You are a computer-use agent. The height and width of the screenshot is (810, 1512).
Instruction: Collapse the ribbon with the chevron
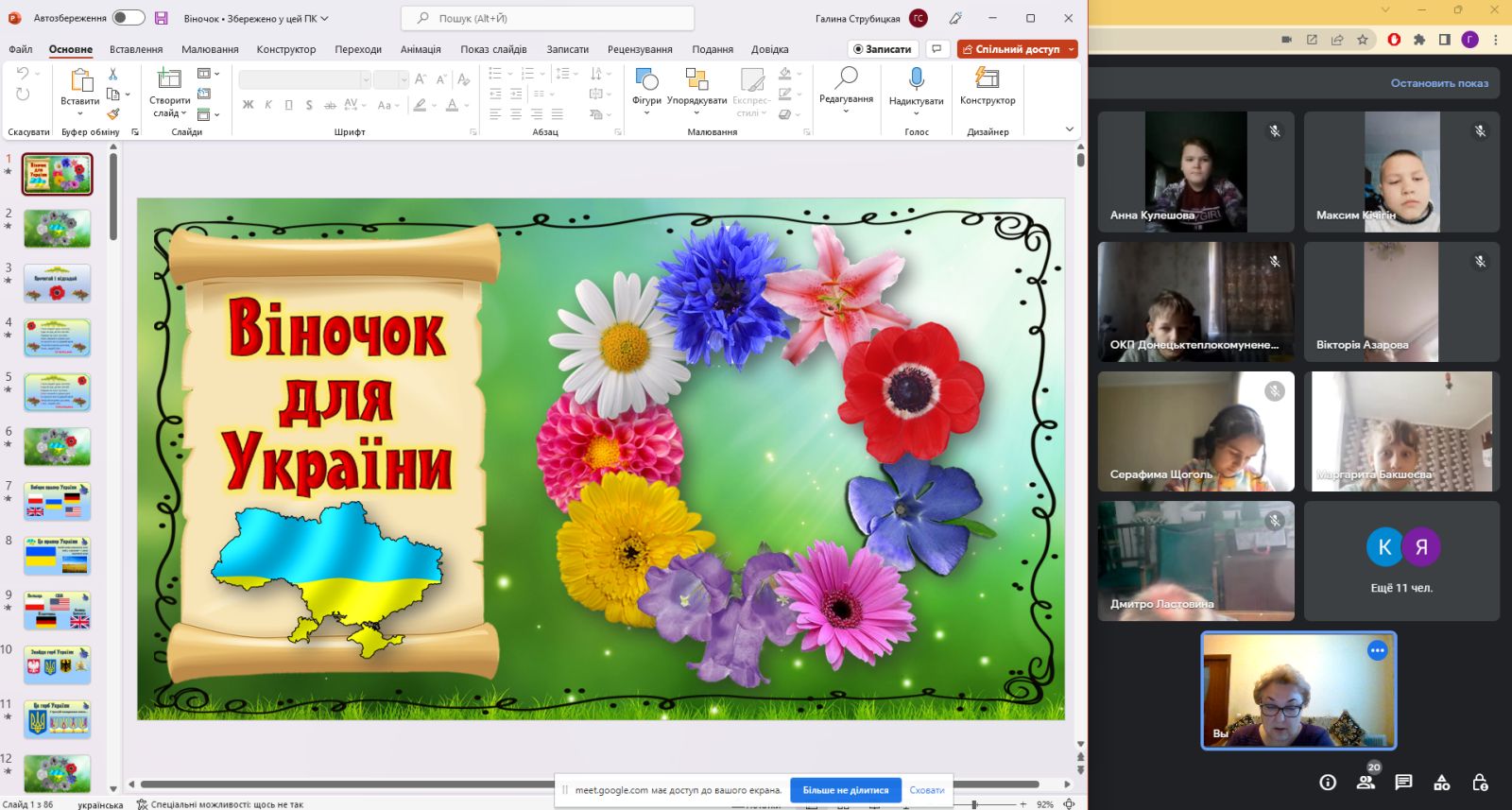coord(1069,129)
